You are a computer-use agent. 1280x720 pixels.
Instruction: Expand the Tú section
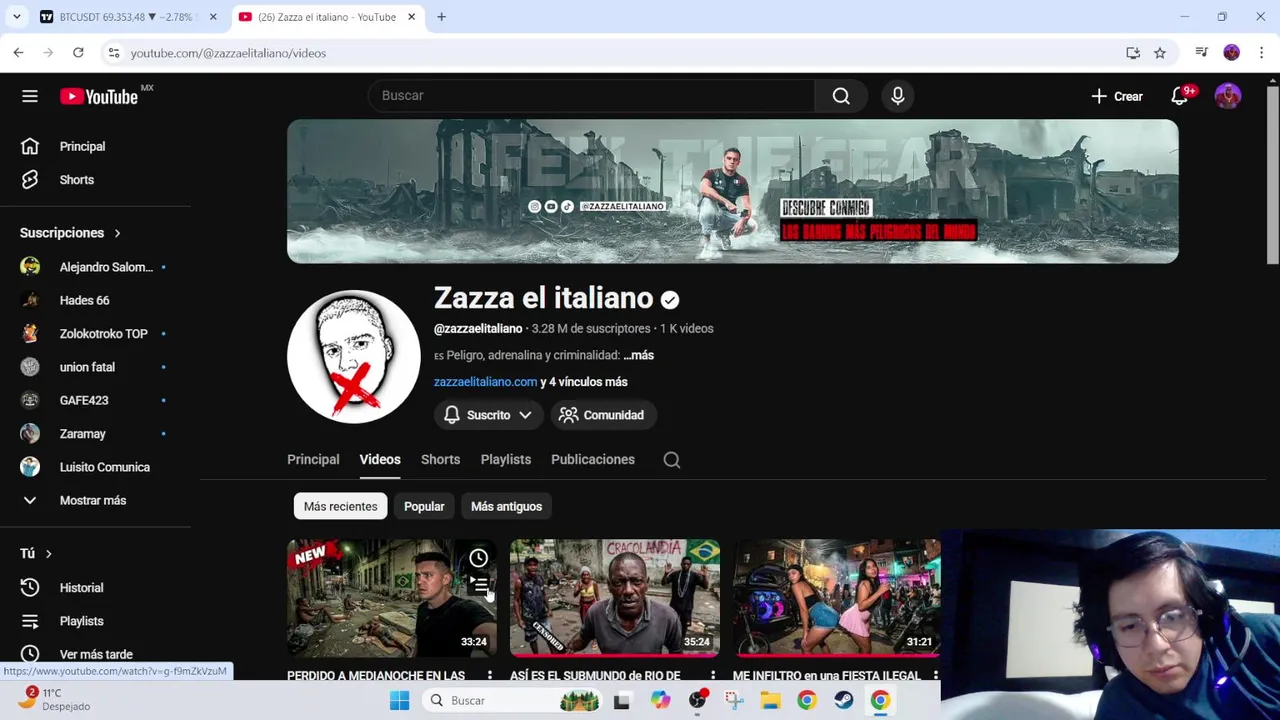pos(36,553)
